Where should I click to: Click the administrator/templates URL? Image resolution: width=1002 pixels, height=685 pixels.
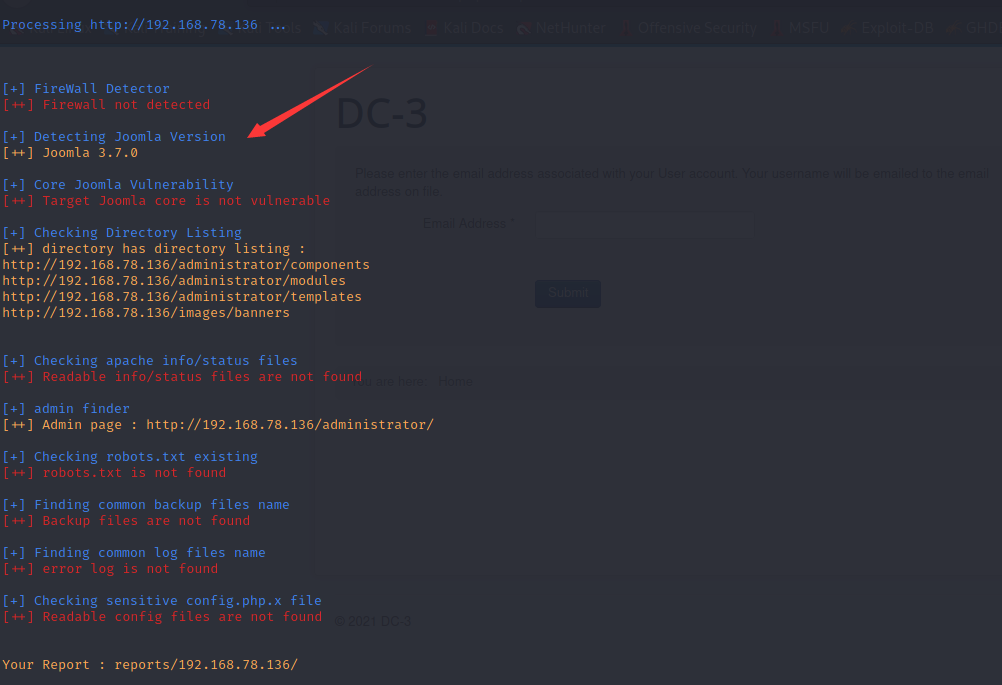pyautogui.click(x=182, y=296)
